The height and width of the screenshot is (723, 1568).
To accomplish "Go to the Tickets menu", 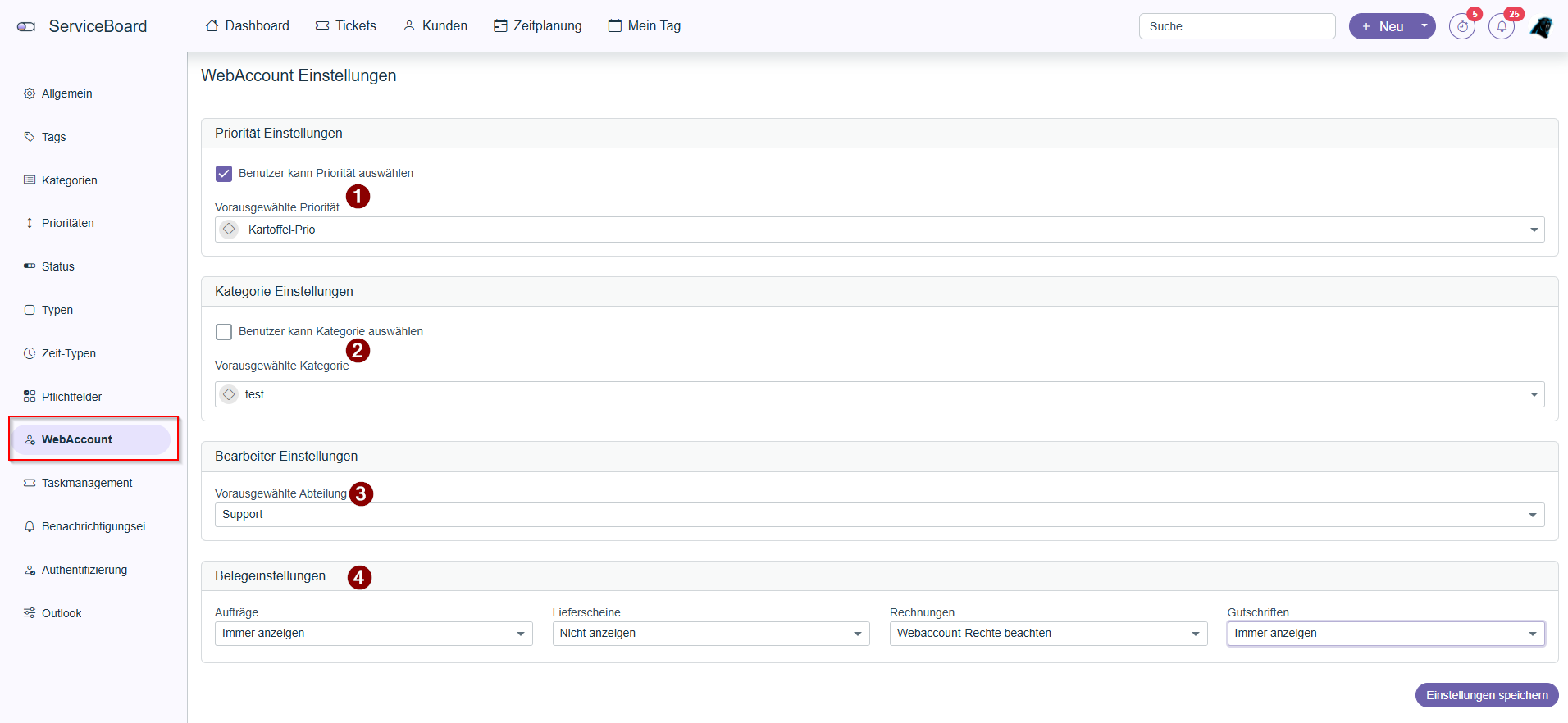I will [346, 26].
